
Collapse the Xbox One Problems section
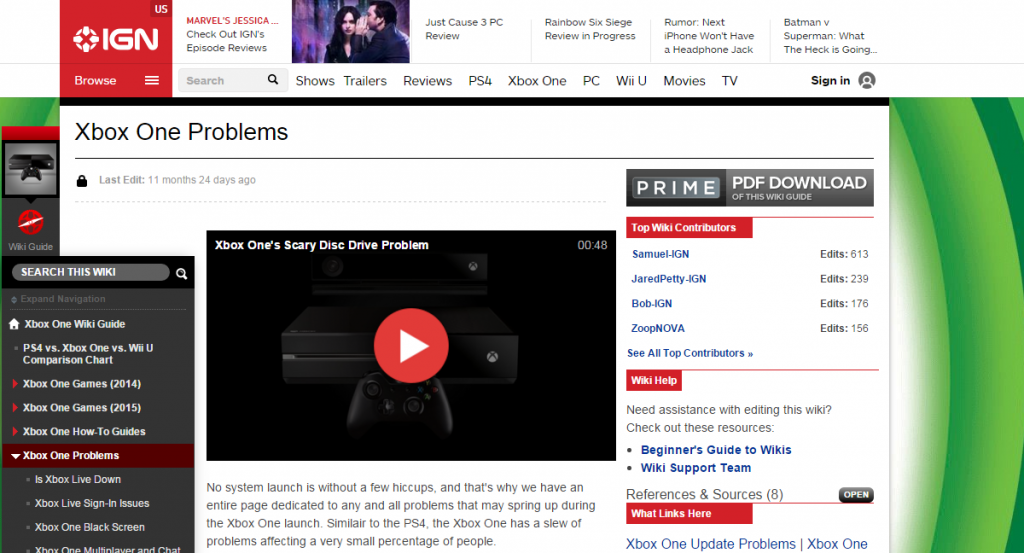tap(15, 456)
